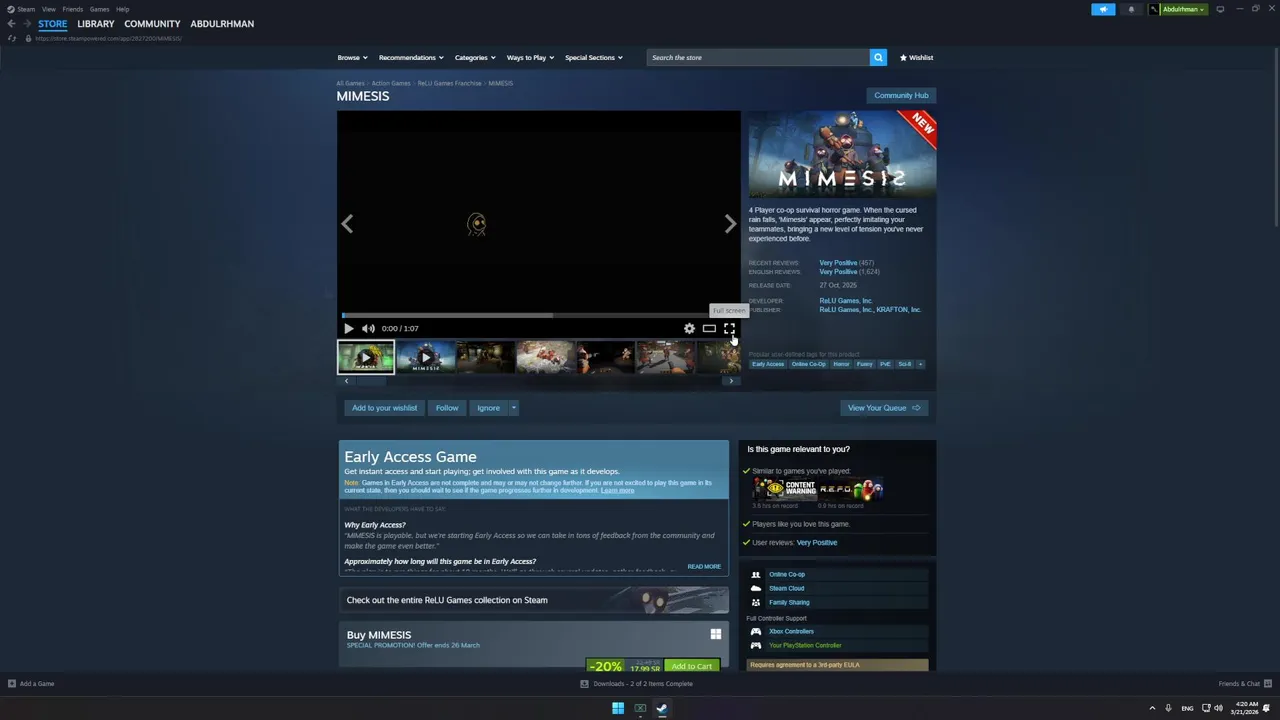The height and width of the screenshot is (720, 1280).
Task: Expand the Recommendations menu
Action: click(410, 57)
